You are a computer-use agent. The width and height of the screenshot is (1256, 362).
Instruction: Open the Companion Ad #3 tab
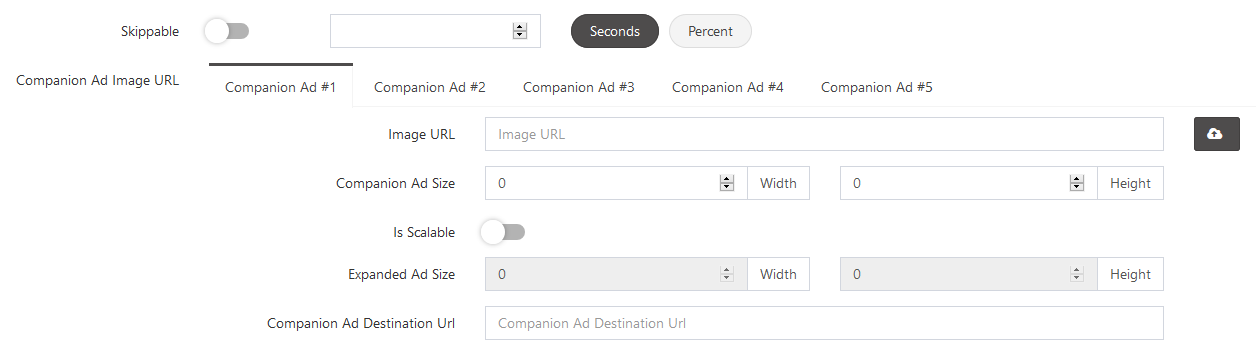click(579, 87)
